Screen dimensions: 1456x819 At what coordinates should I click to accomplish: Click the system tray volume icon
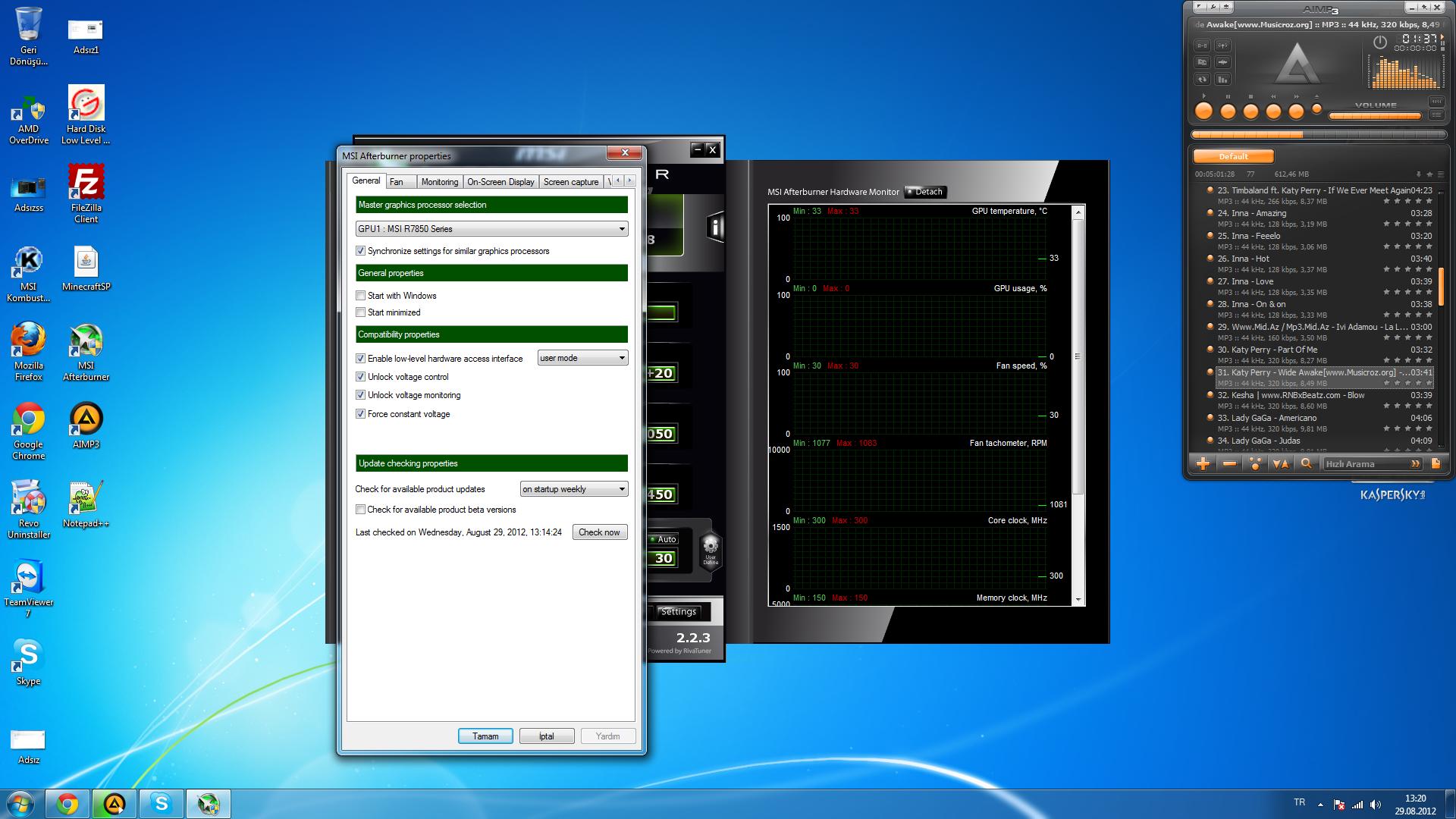point(1376,804)
